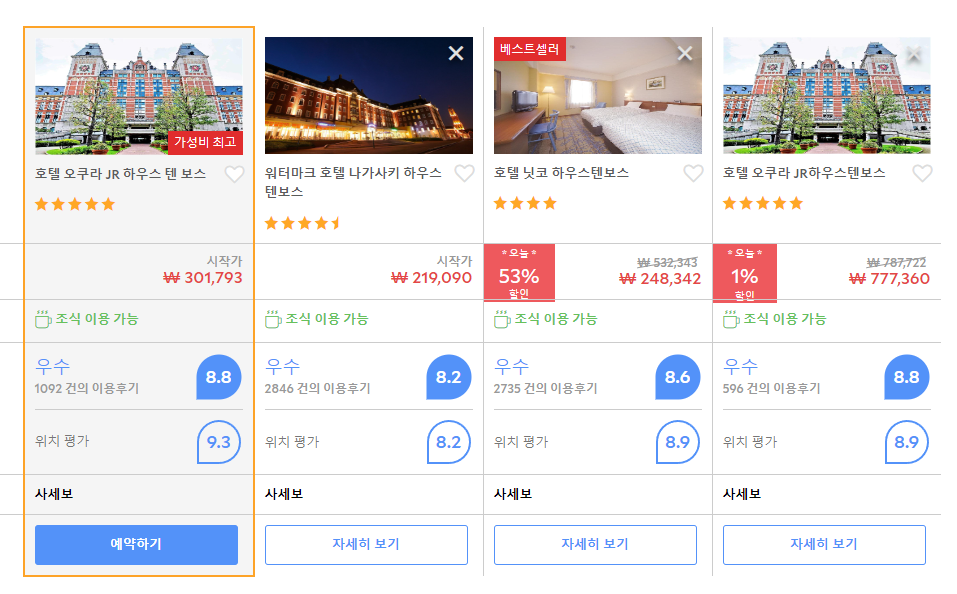View the night photo of 워터마크 호텔
957x594 pixels.
coord(369,95)
